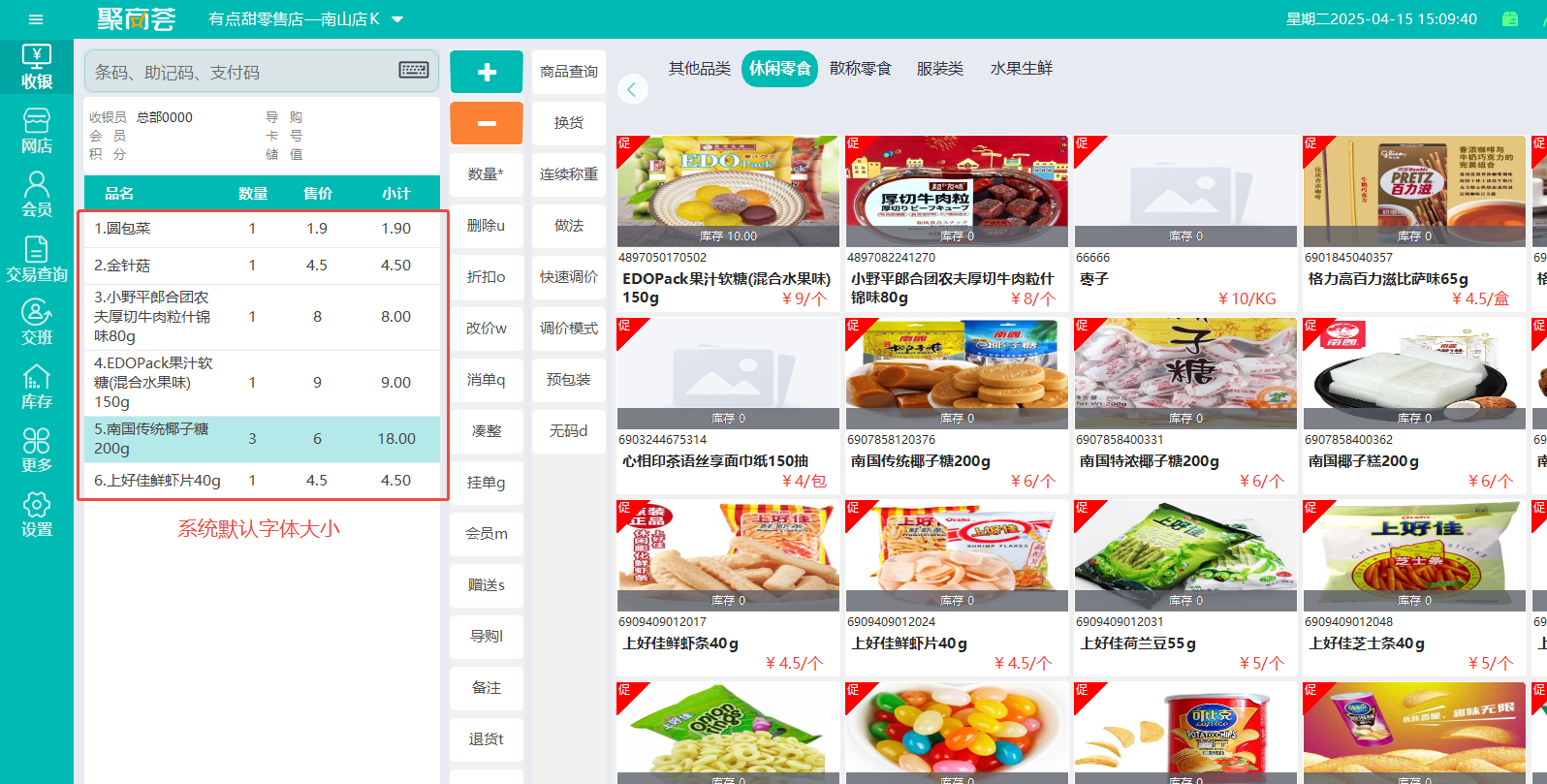Add 上好佳鲜虾条40g product card
This screenshot has width=1547, height=784.
click(728, 587)
